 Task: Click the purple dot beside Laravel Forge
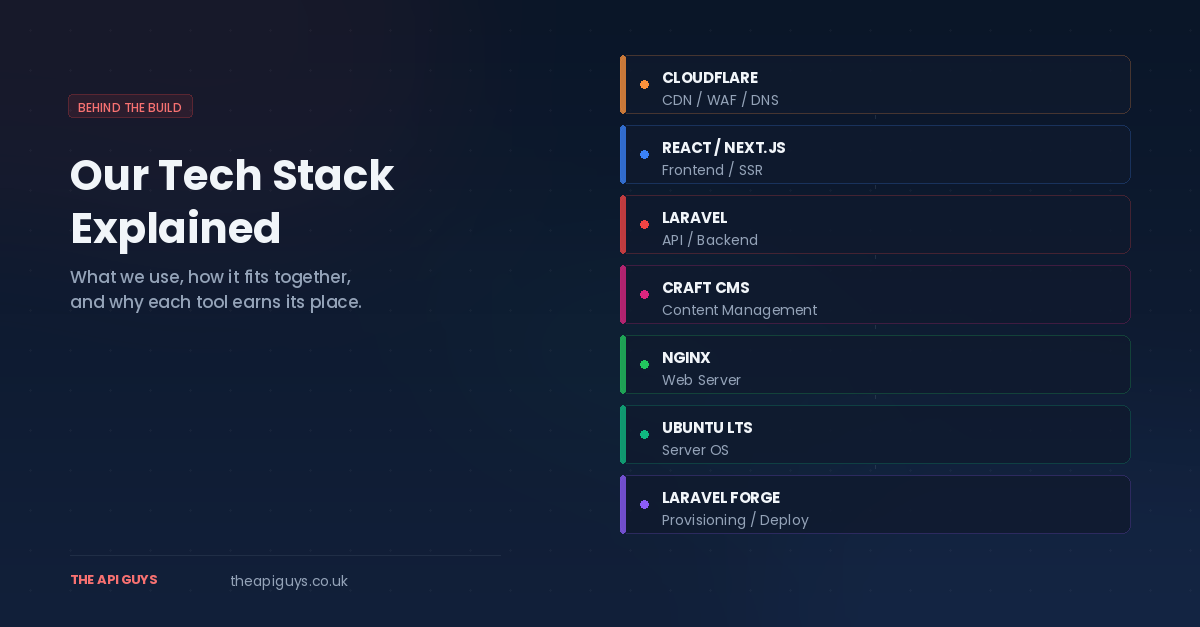[644, 505]
